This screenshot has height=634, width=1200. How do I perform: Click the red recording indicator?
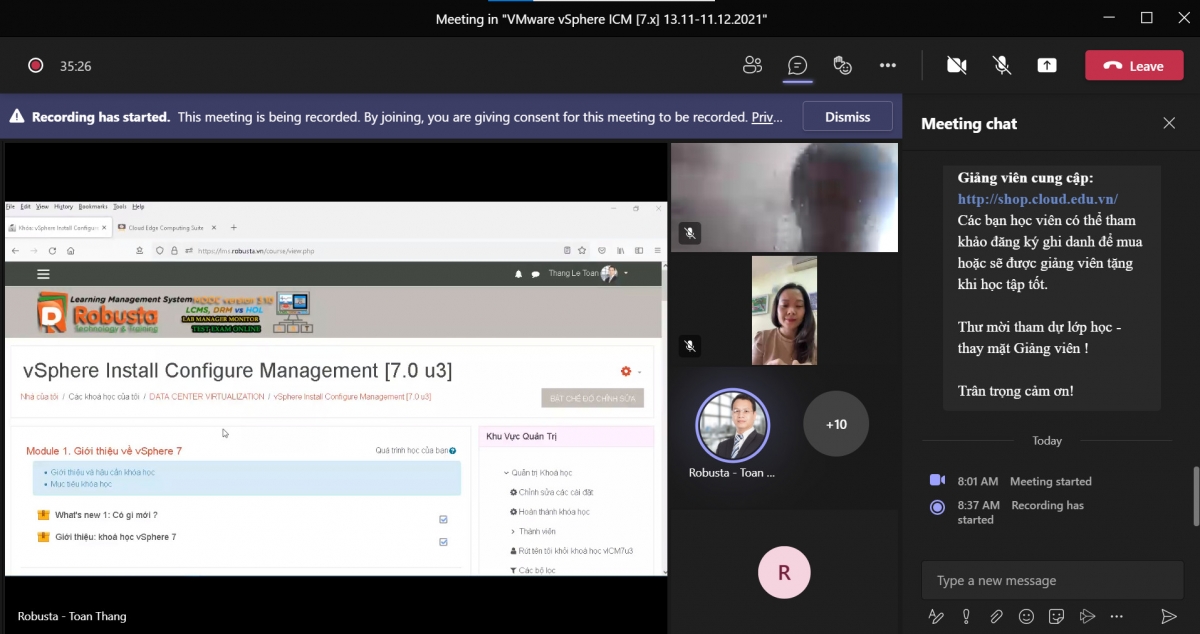coord(36,66)
